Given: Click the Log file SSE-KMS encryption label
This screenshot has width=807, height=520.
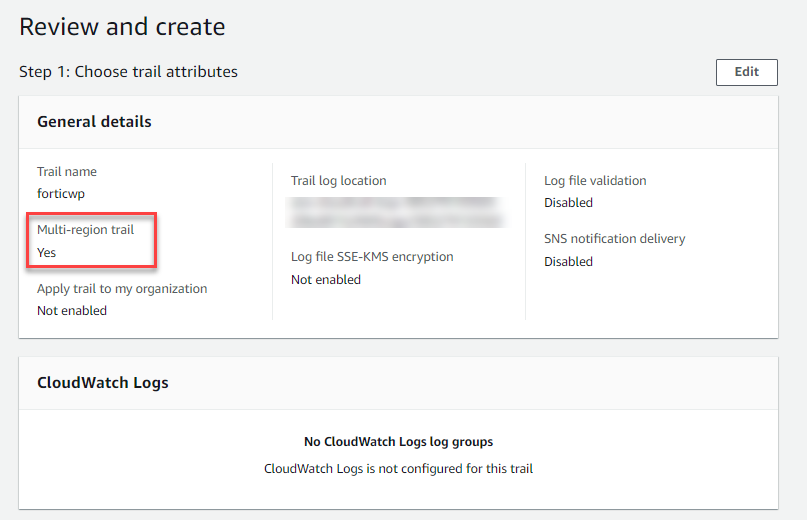Looking at the screenshot, I should (x=372, y=257).
